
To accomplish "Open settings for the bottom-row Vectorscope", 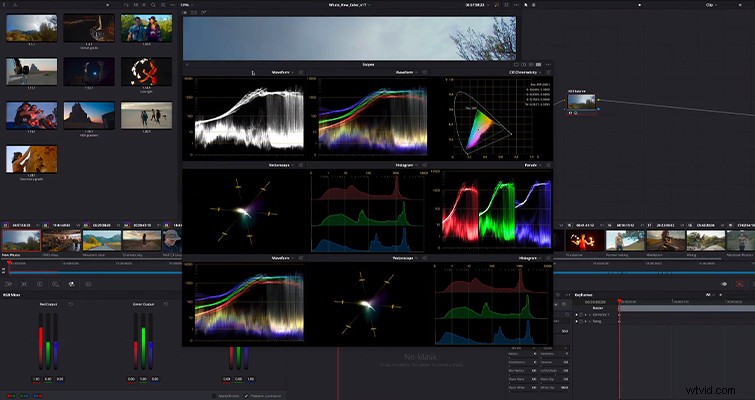I will 425,258.
